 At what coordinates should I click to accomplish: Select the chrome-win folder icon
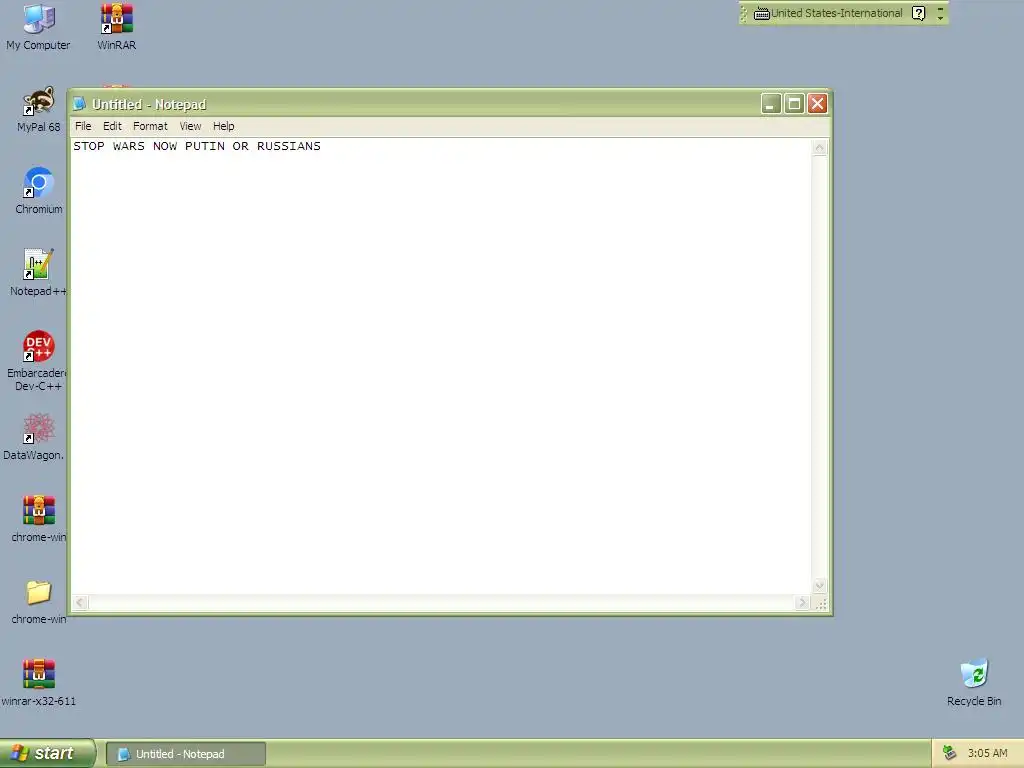39,601
